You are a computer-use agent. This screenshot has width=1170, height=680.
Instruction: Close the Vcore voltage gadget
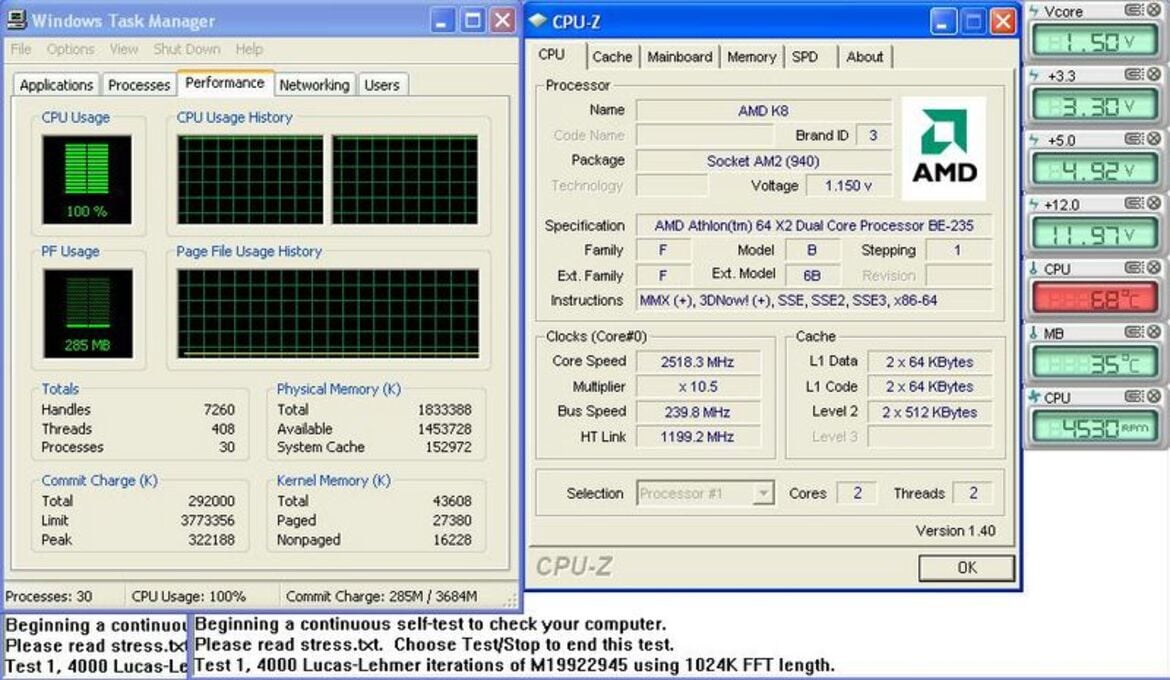click(x=1153, y=10)
